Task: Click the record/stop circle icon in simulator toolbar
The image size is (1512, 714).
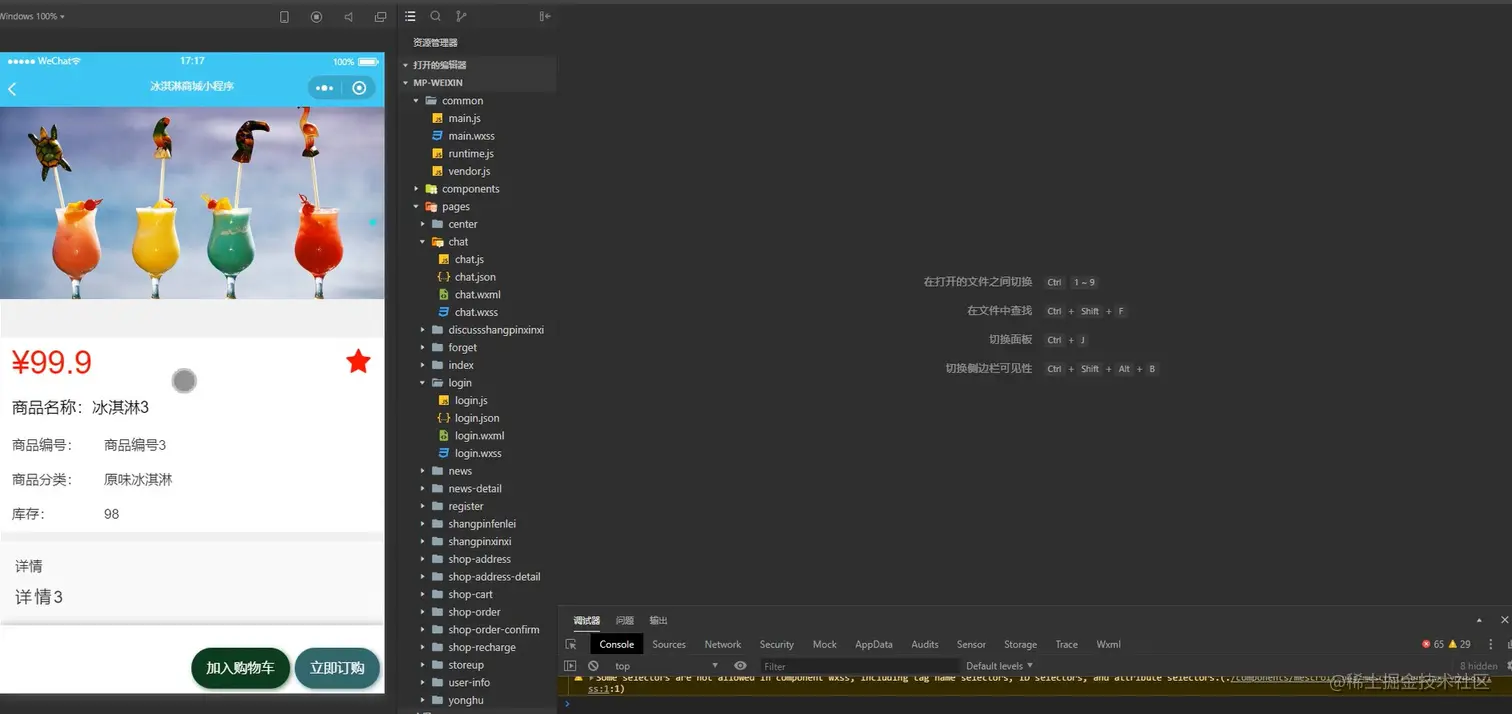Action: pyautogui.click(x=316, y=17)
